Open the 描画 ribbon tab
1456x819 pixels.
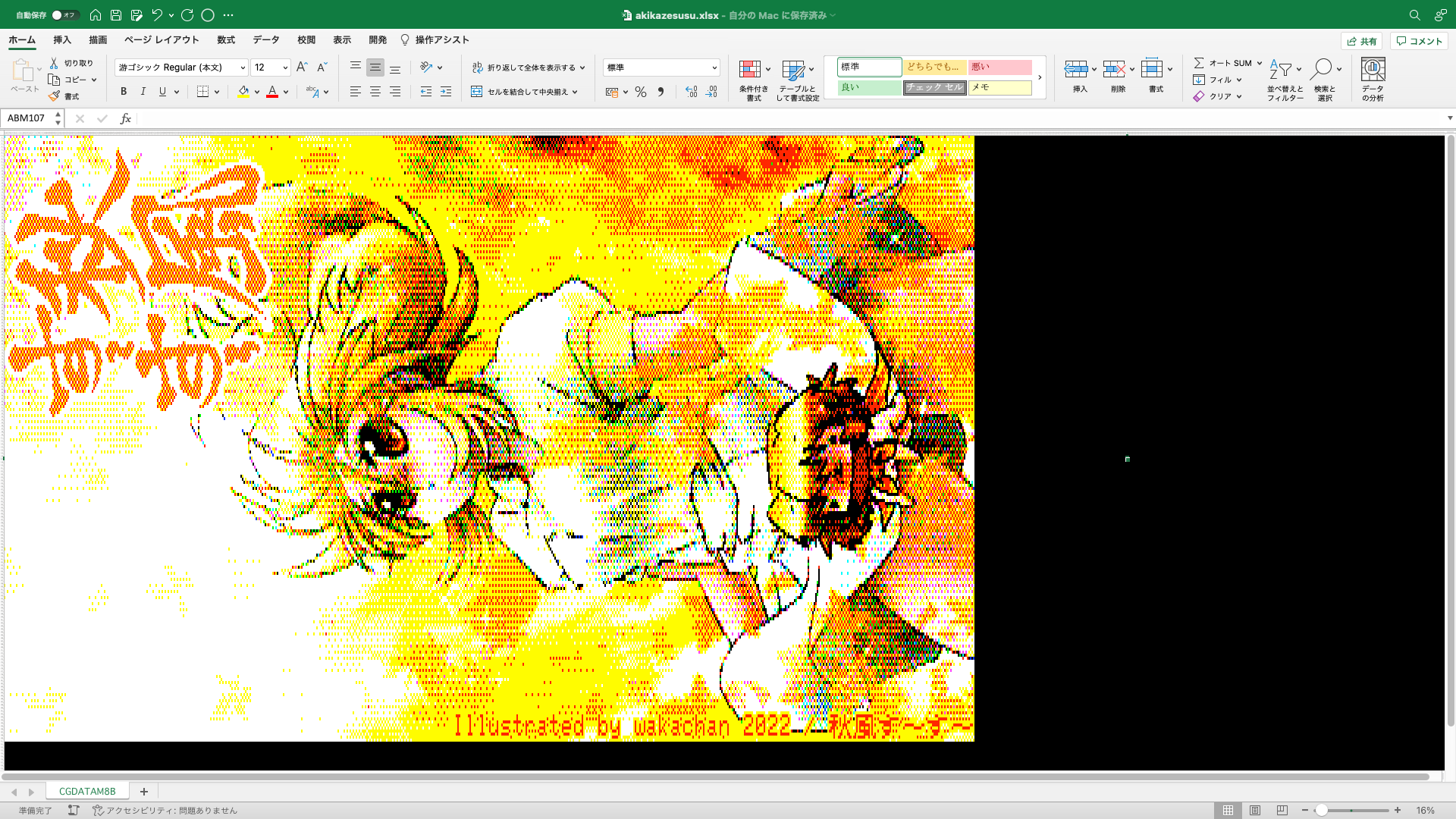(x=98, y=39)
